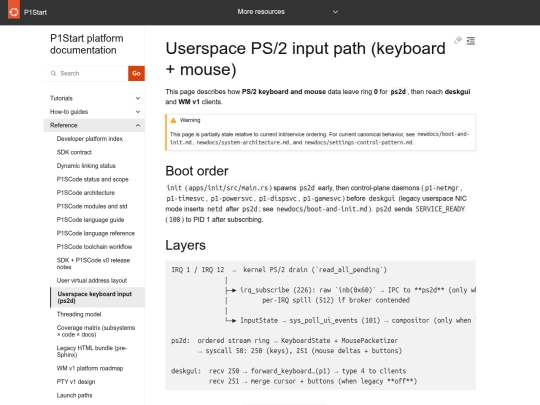Screen dimensions: 540x405
Task: Open SDK contract page
Action: [x=74, y=152]
